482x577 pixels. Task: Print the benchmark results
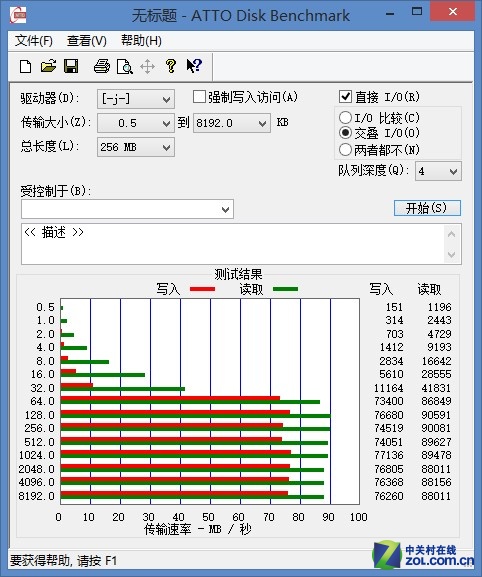(102, 66)
